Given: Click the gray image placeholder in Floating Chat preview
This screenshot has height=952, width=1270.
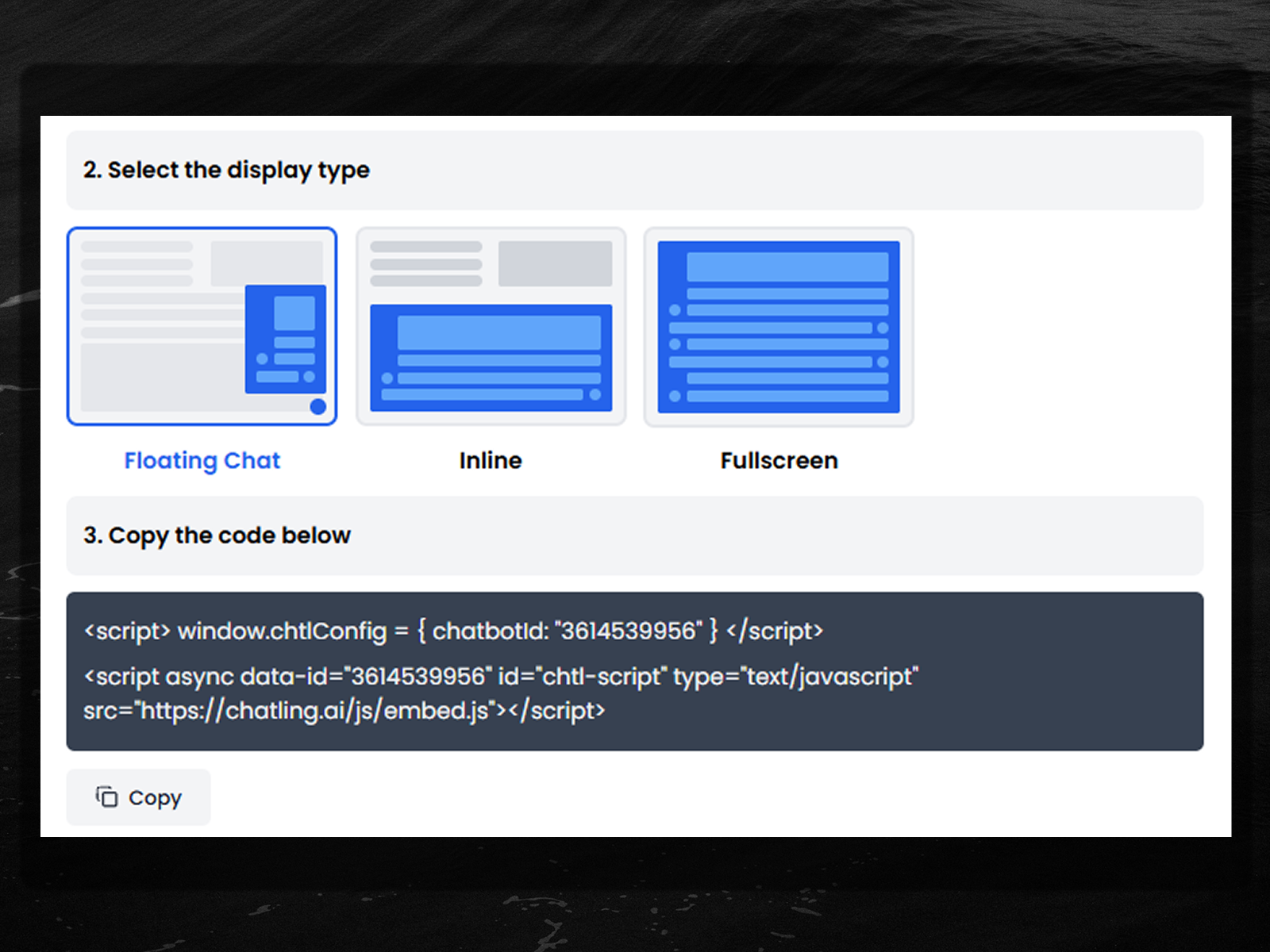Looking at the screenshot, I should [x=267, y=262].
